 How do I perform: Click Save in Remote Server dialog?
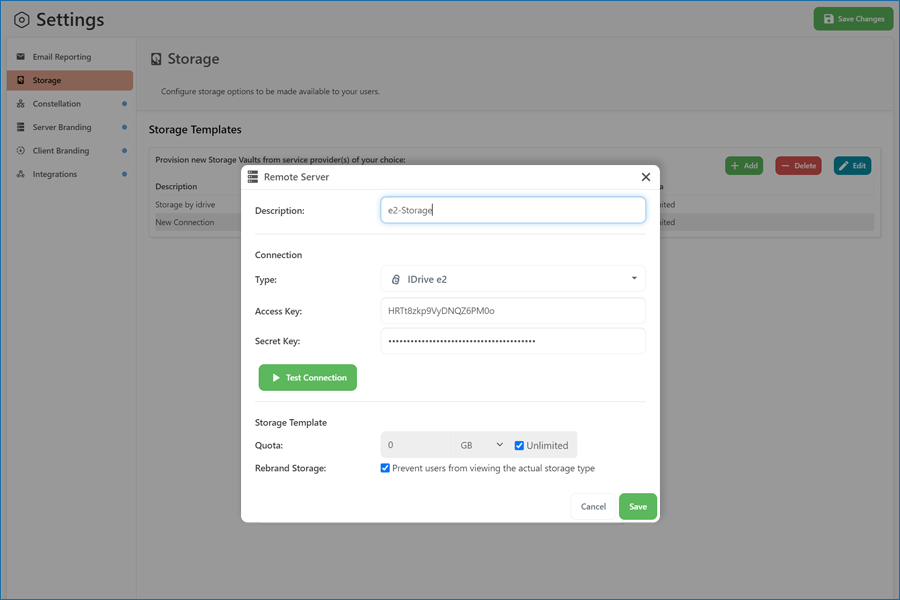pos(638,506)
